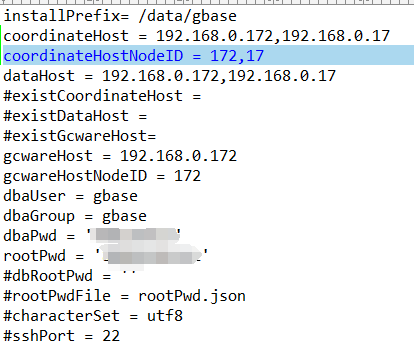This screenshot has height=362, width=414.
Task: Click the rootPwd.json value in #rootPwdFile line
Action: [x=192, y=296]
